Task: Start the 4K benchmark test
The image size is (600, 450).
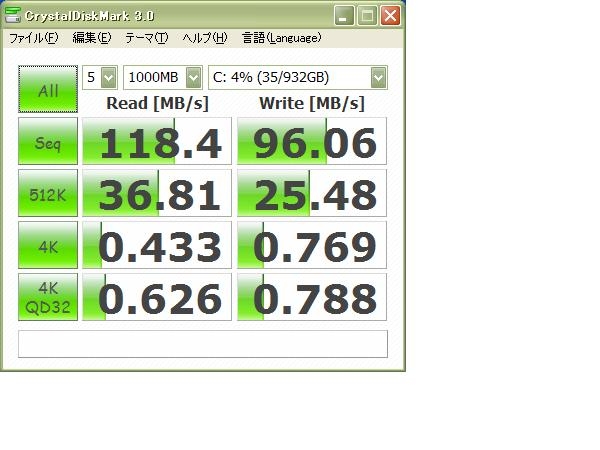Action: pos(48,245)
